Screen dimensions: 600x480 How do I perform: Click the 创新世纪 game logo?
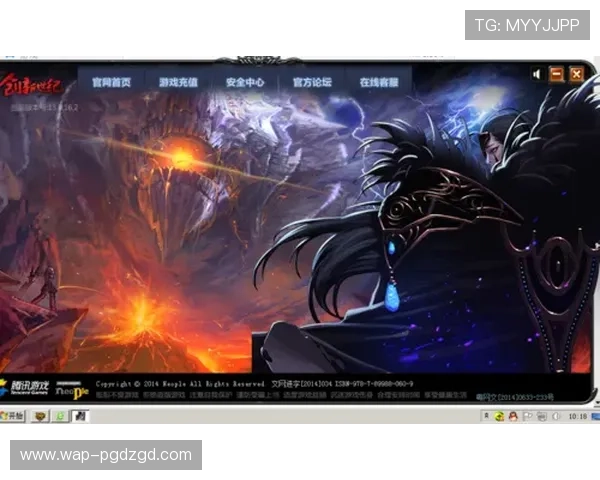(31, 86)
